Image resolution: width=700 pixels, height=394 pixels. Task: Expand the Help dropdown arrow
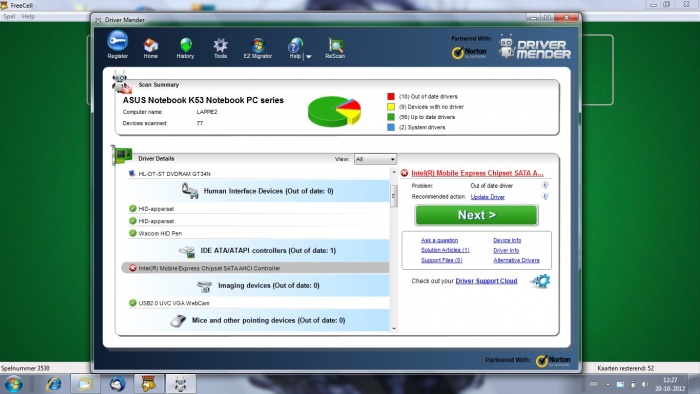pyautogui.click(x=308, y=57)
